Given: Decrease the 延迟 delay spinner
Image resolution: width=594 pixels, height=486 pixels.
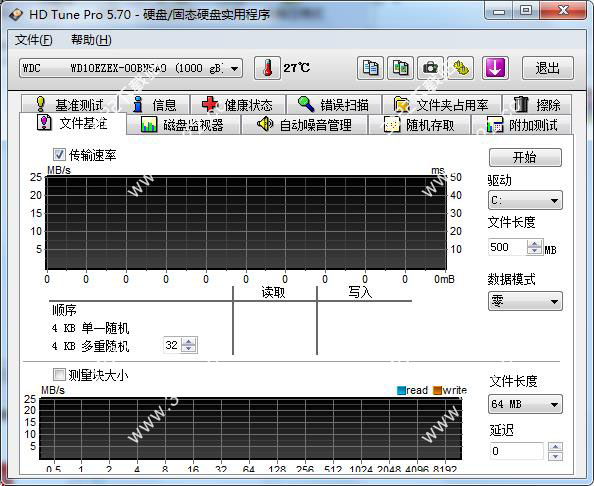Looking at the screenshot, I should click(555, 456).
